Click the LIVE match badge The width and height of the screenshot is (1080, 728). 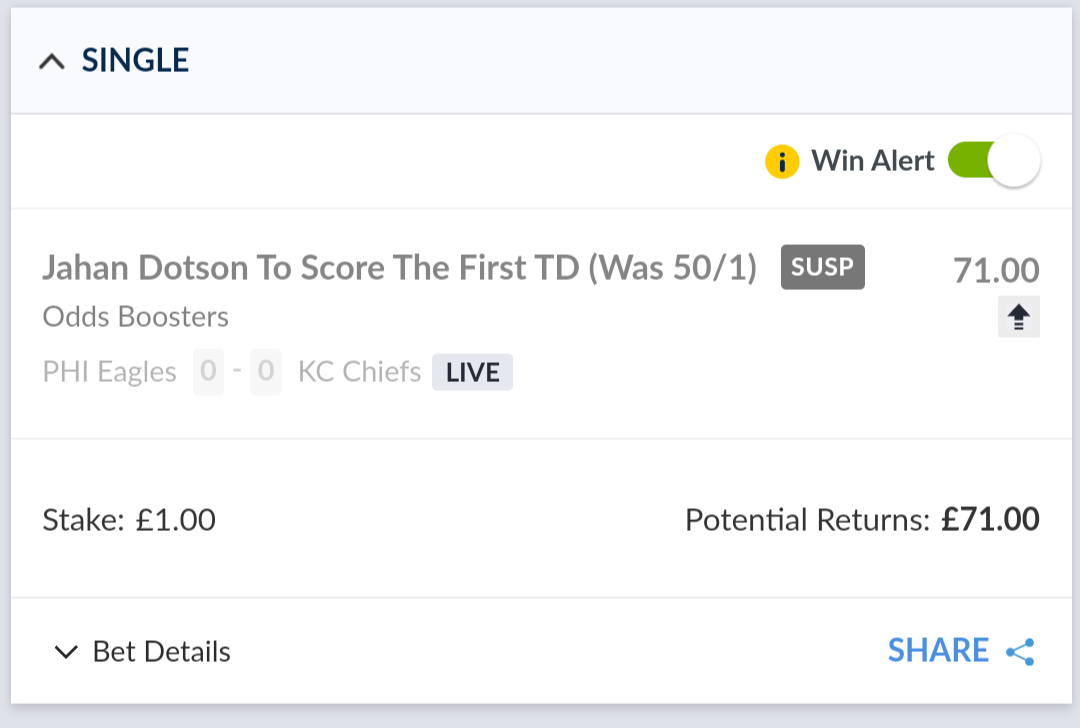(x=472, y=372)
